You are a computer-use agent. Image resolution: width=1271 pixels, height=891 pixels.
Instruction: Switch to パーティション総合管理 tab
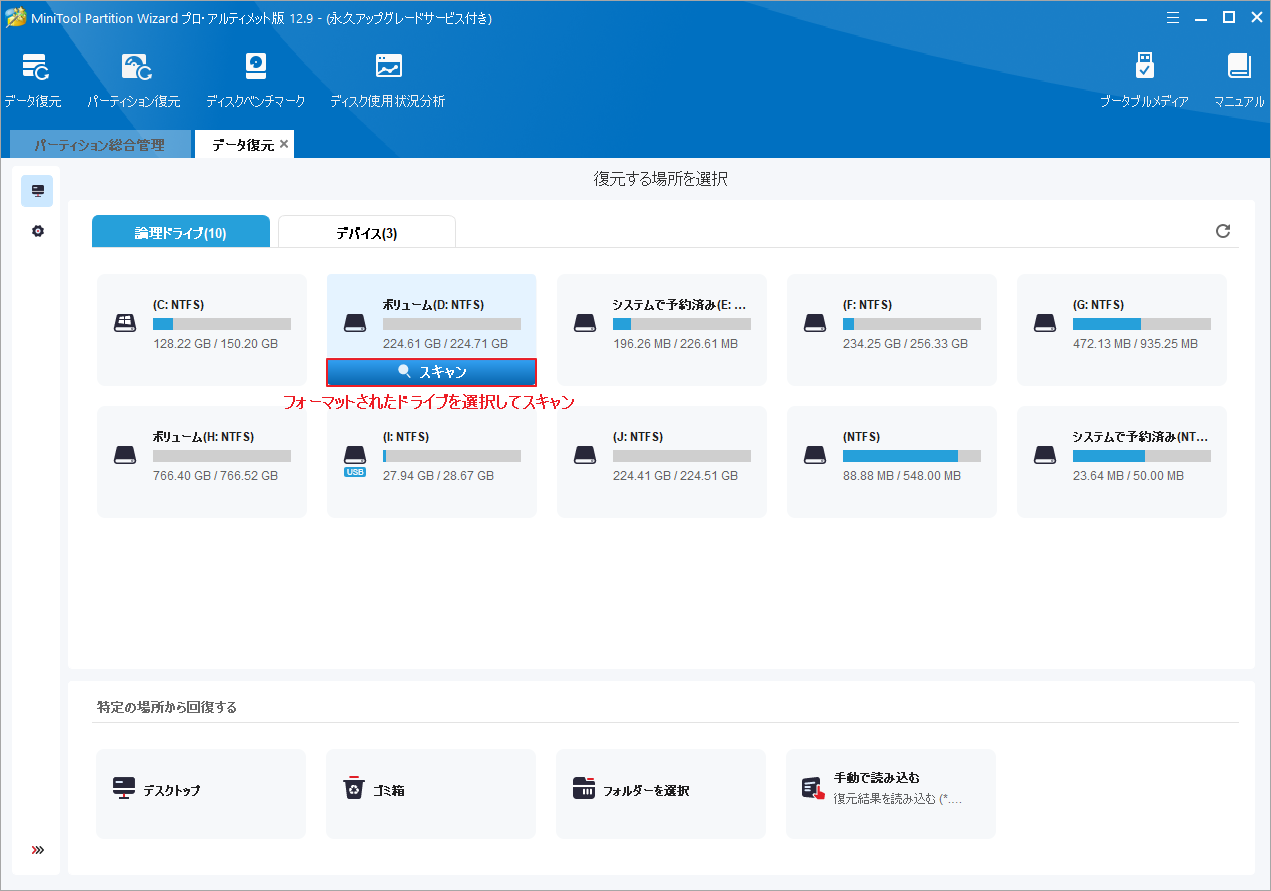coord(99,145)
